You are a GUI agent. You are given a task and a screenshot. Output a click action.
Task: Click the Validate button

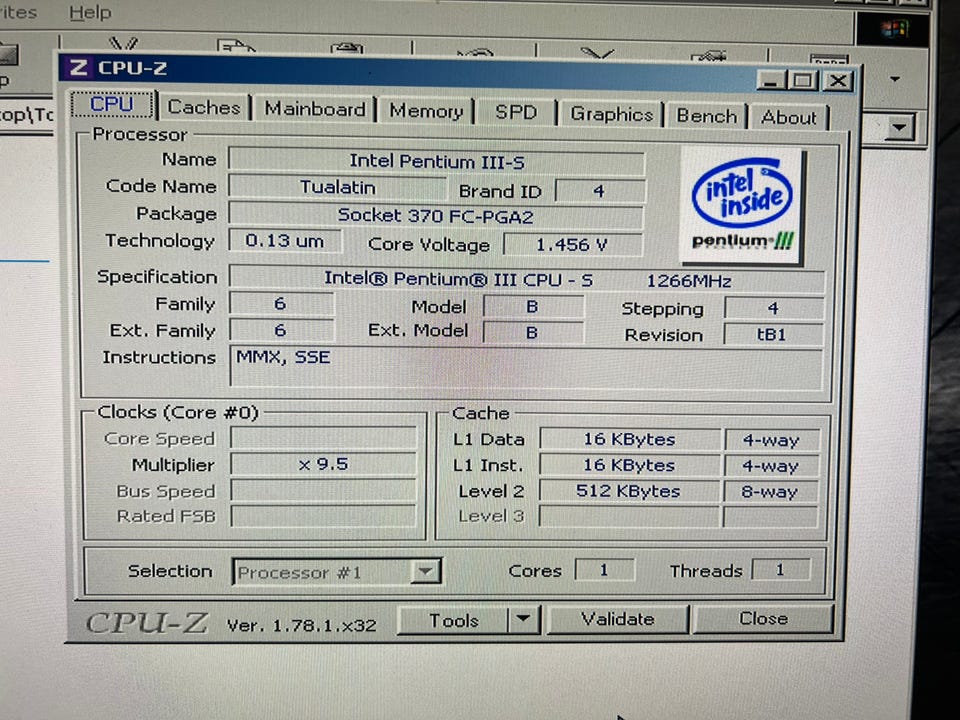click(617, 620)
